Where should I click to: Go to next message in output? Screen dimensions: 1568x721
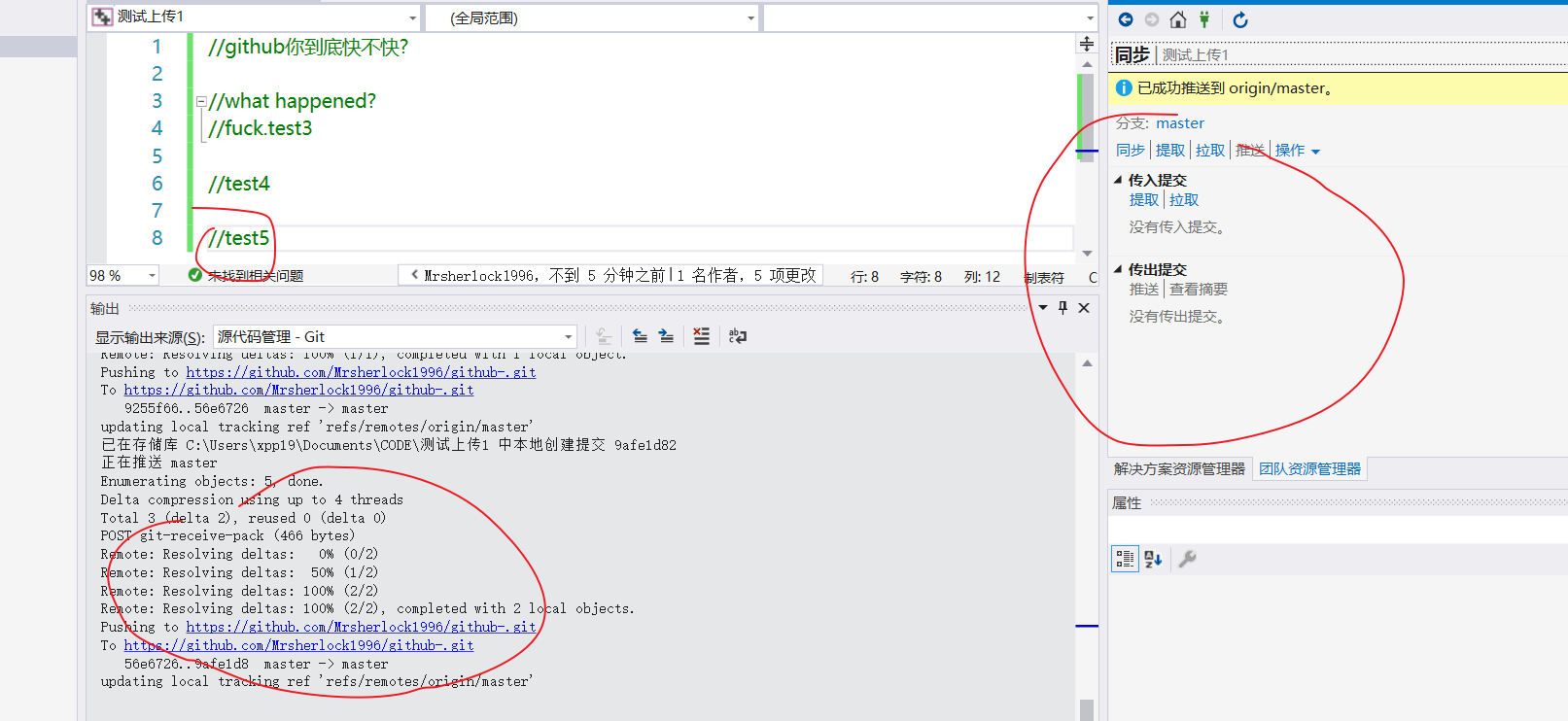(666, 336)
